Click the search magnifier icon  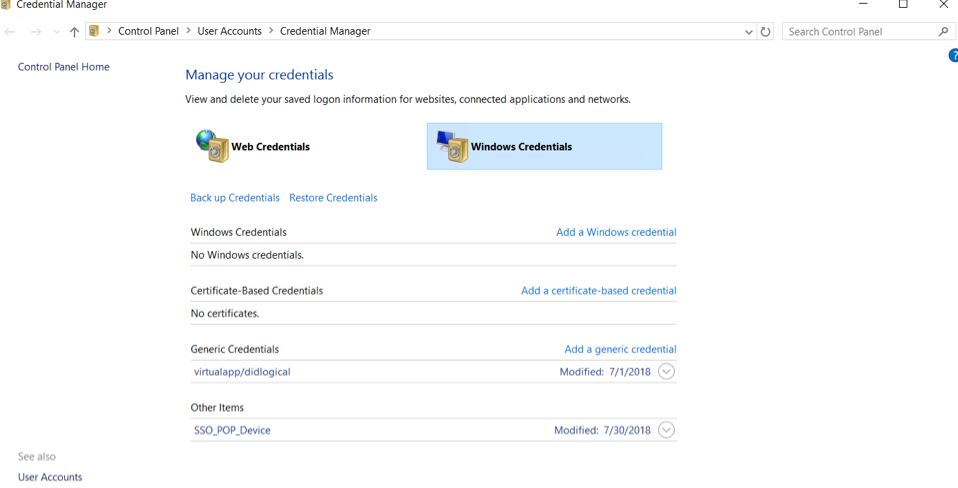pos(943,32)
